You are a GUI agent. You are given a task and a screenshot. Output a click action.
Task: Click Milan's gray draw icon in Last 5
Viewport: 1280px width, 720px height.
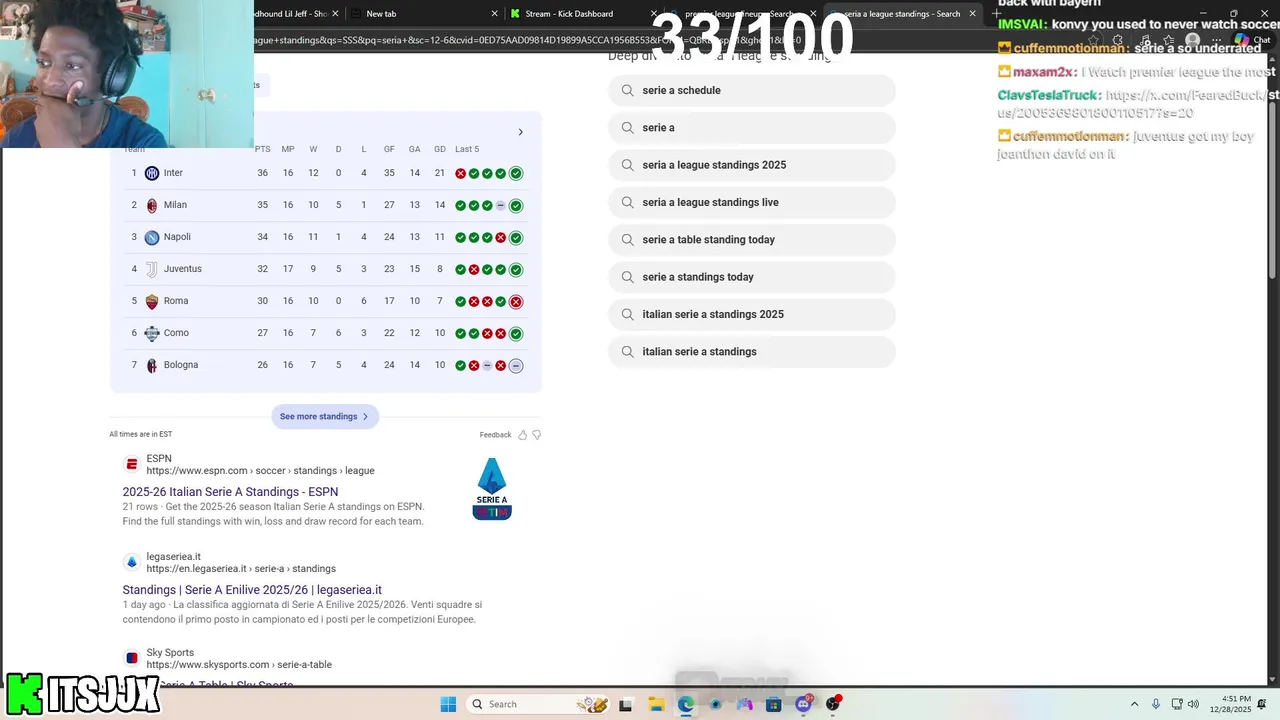point(501,206)
